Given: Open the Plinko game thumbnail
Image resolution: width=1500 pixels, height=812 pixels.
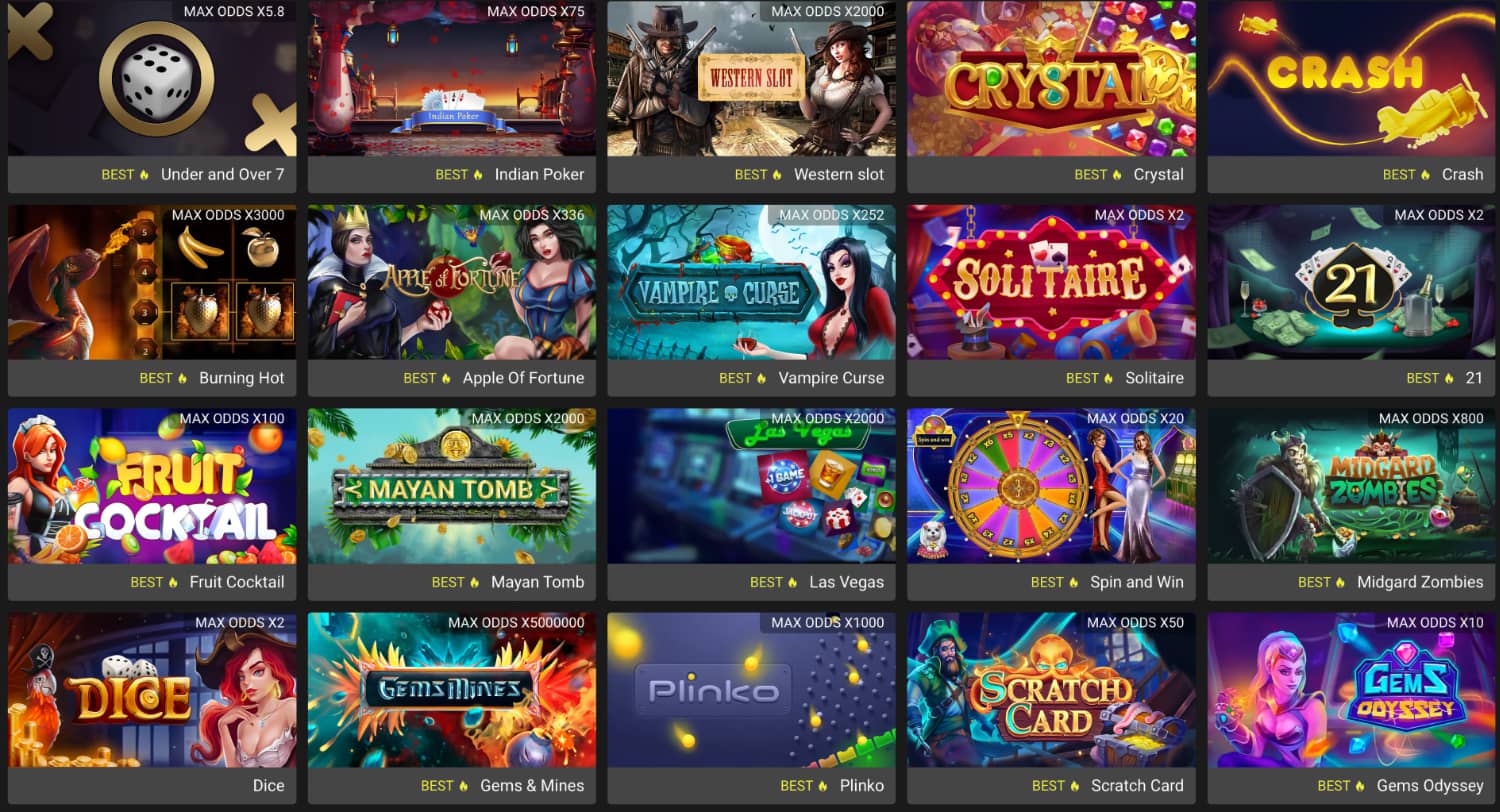Looking at the screenshot, I should [752, 690].
